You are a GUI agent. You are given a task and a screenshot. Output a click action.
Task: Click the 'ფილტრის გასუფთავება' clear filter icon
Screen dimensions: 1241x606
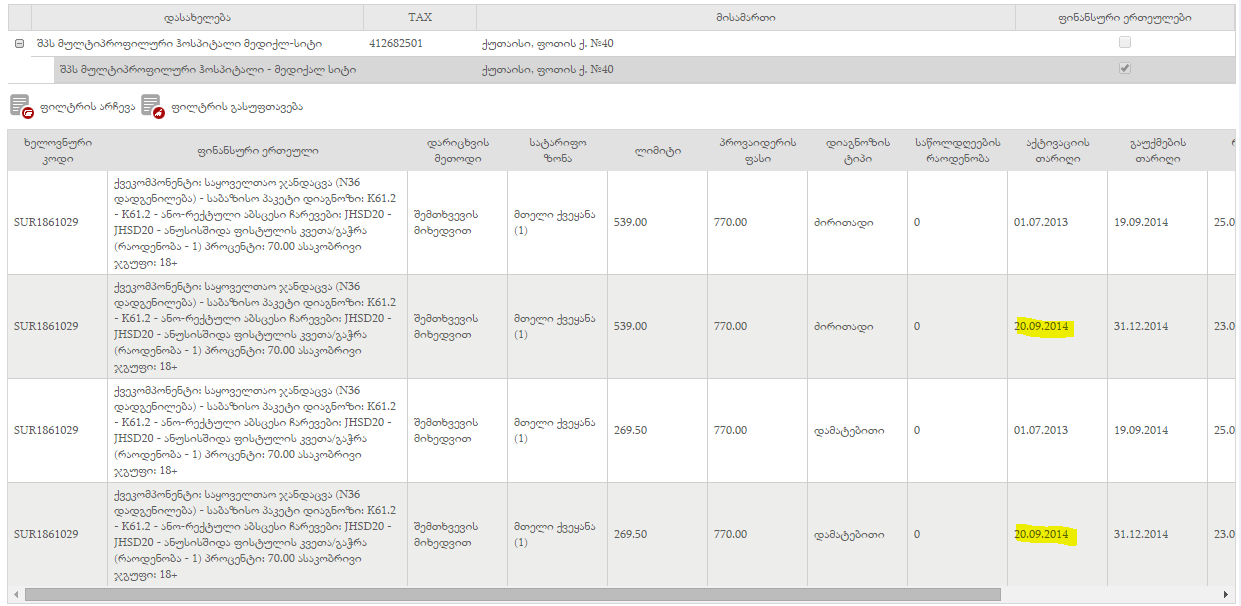(x=152, y=106)
